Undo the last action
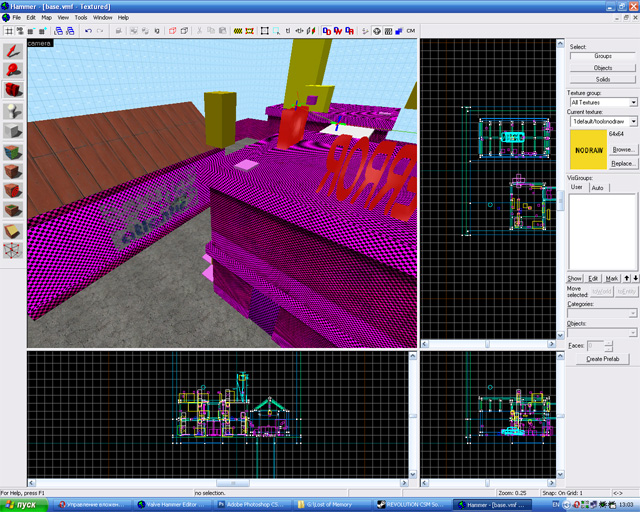Viewport: 640px width, 512px height. click(88, 31)
